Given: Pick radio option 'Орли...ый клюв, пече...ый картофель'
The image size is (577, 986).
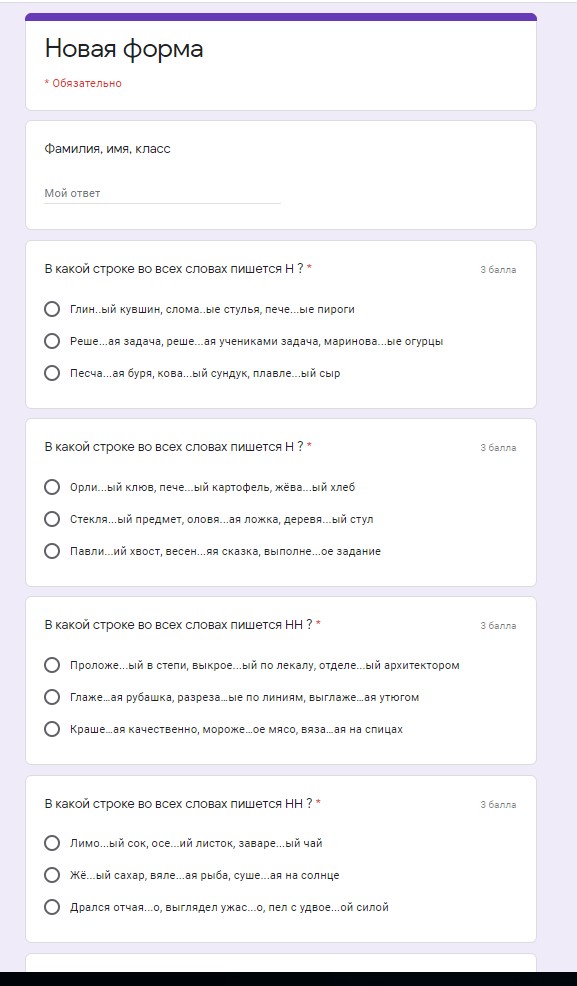Looking at the screenshot, I should [52, 487].
